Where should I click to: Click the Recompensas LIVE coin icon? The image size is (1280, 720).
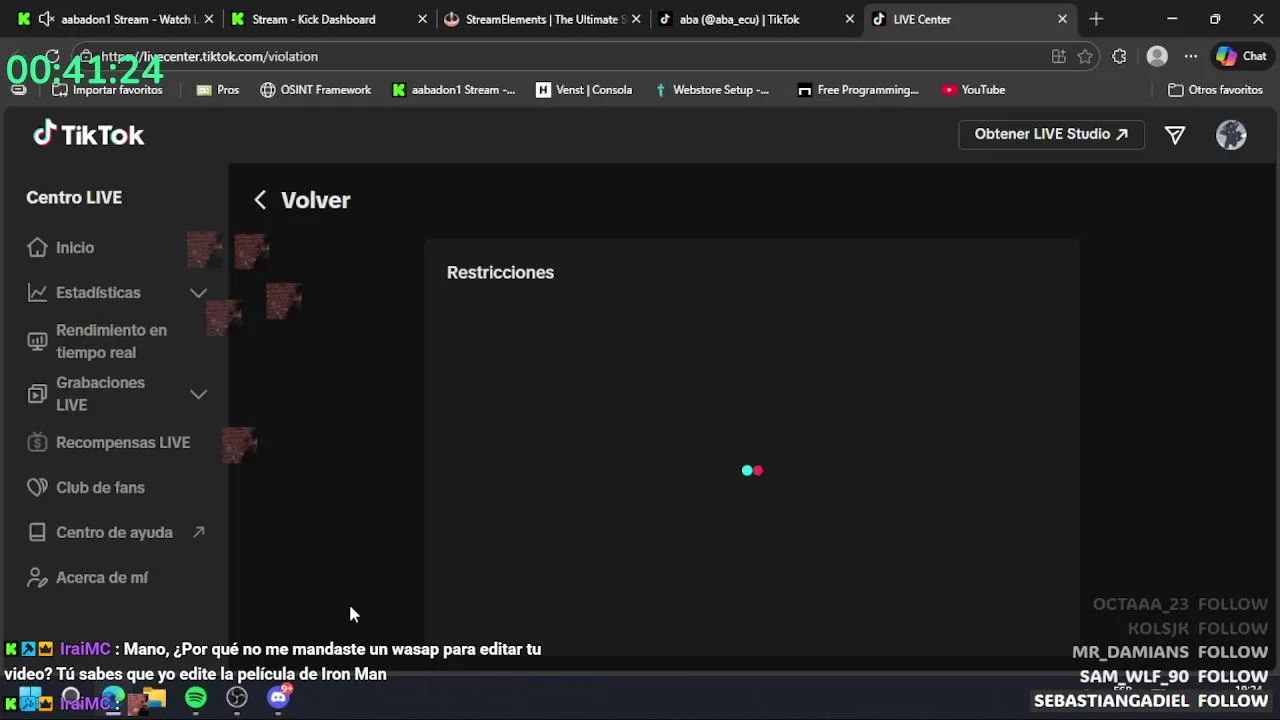pyautogui.click(x=37, y=443)
